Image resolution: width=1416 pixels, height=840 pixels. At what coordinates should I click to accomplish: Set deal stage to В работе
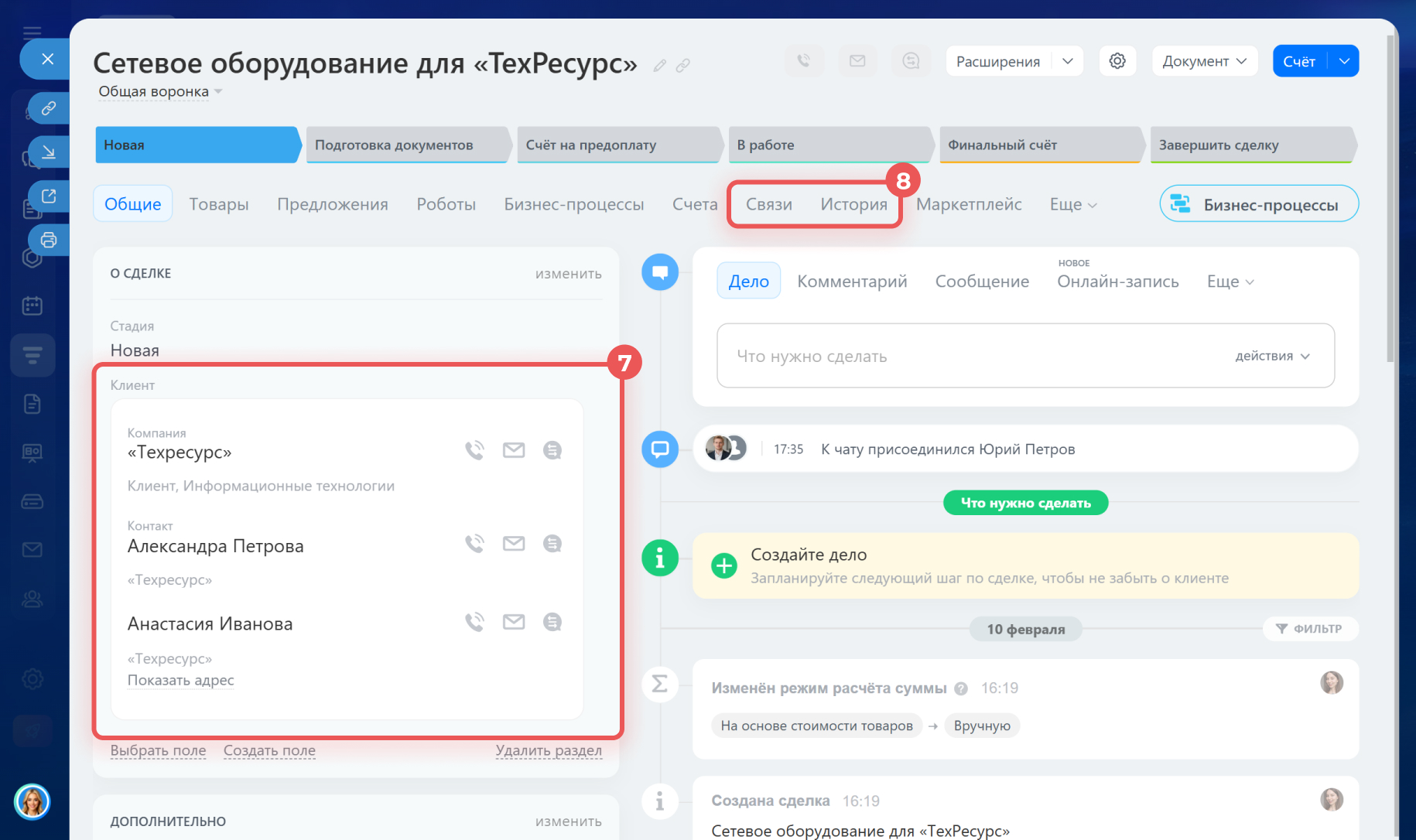tap(828, 145)
